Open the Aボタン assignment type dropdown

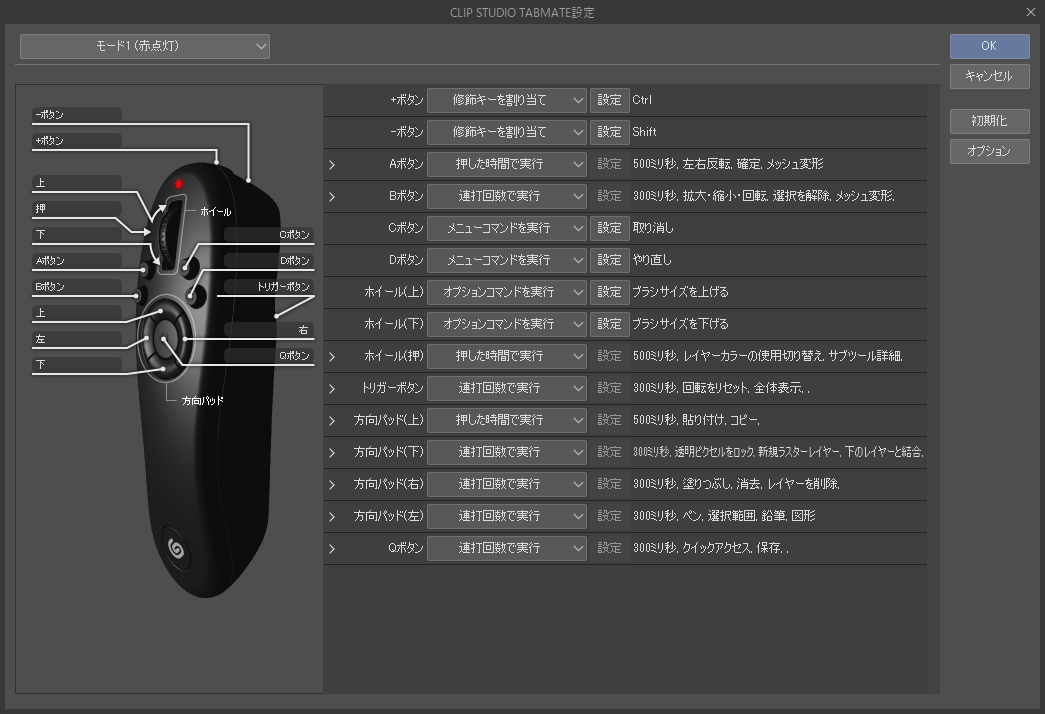pyautogui.click(x=507, y=164)
